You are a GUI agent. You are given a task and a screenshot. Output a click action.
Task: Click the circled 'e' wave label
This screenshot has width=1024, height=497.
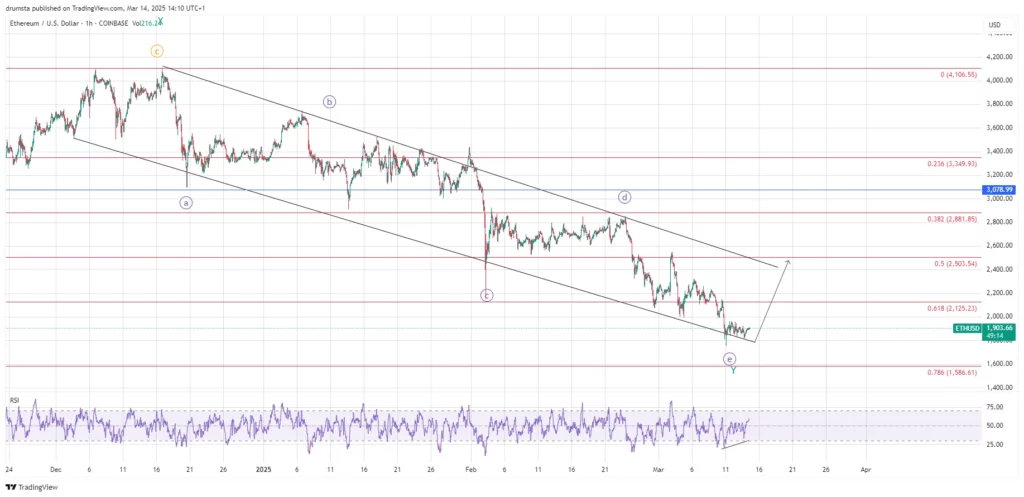point(730,358)
